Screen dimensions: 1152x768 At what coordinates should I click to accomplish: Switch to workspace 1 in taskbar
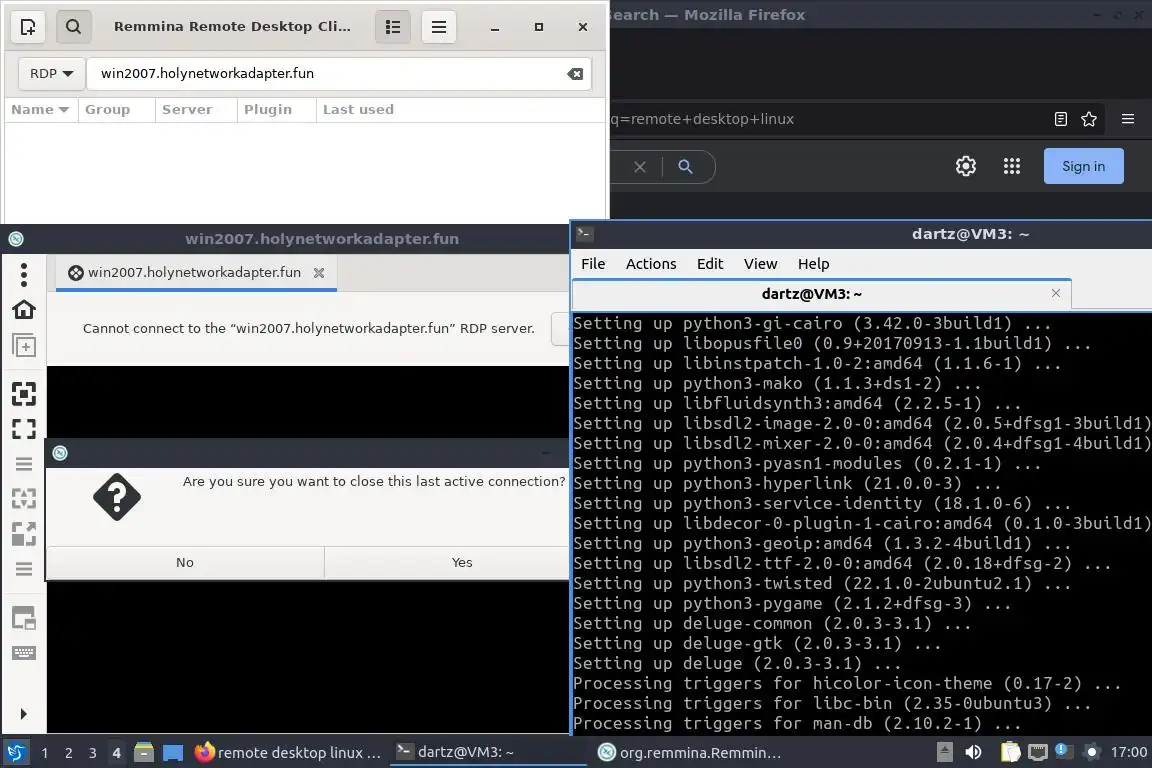[45, 753]
